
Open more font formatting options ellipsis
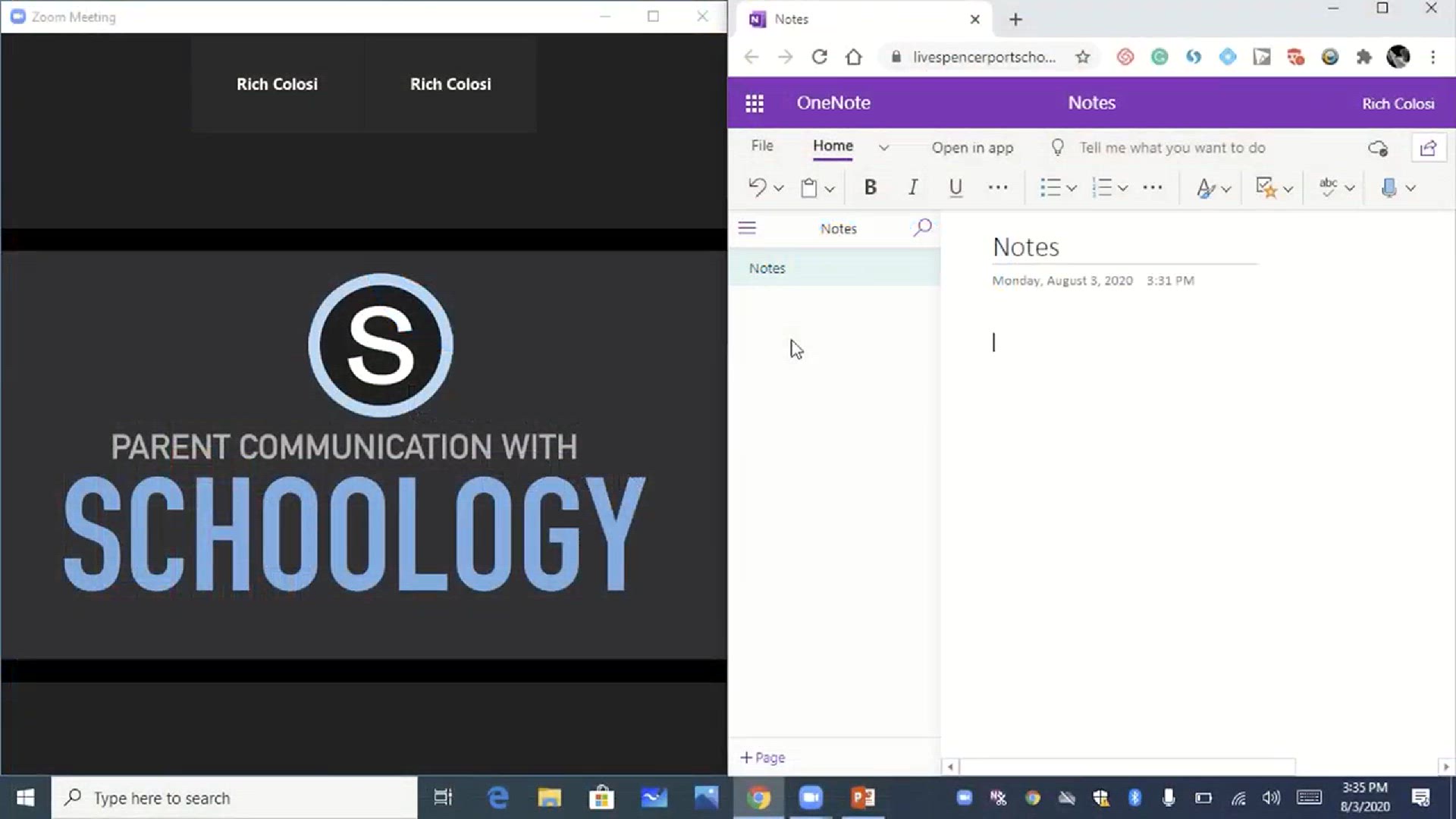click(998, 187)
